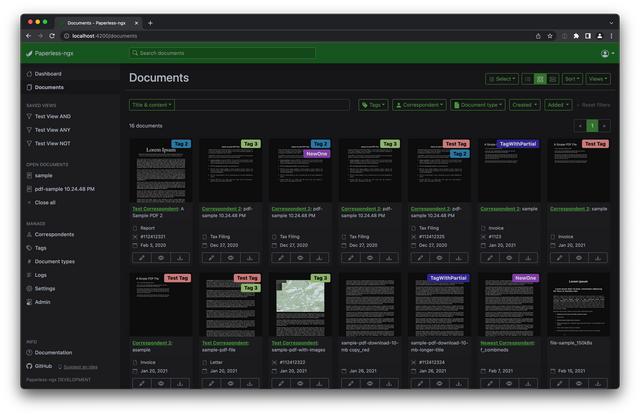
Task: Open the Tags filter dropdown
Action: (373, 105)
